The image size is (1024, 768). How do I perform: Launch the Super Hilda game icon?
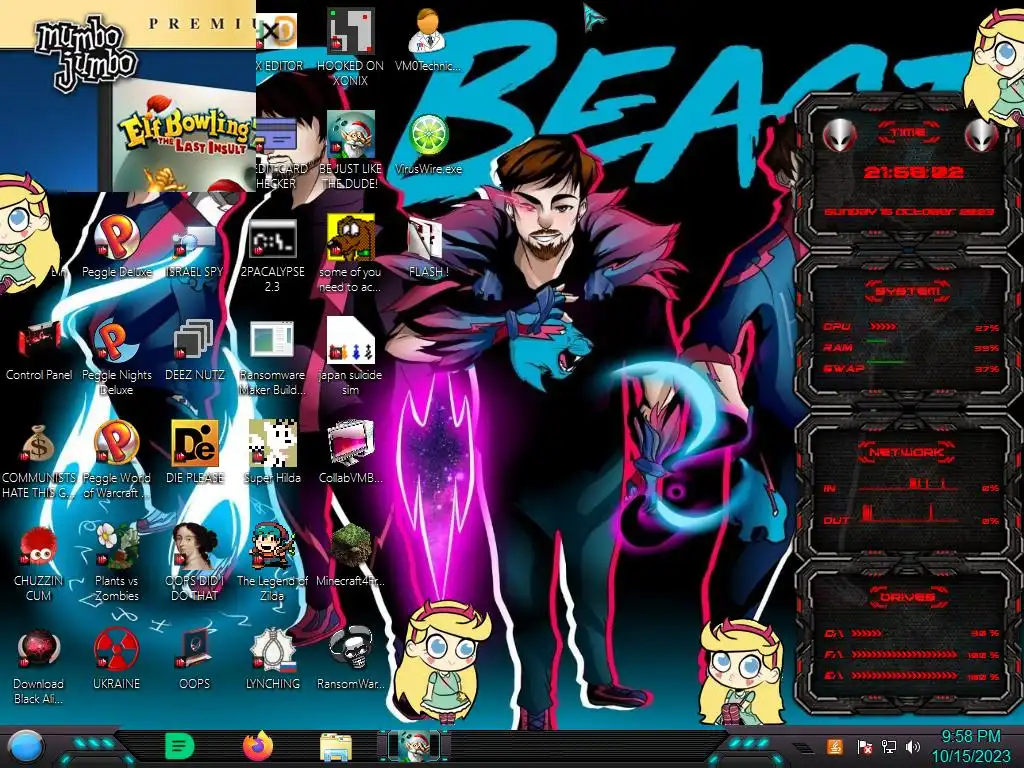click(x=272, y=453)
